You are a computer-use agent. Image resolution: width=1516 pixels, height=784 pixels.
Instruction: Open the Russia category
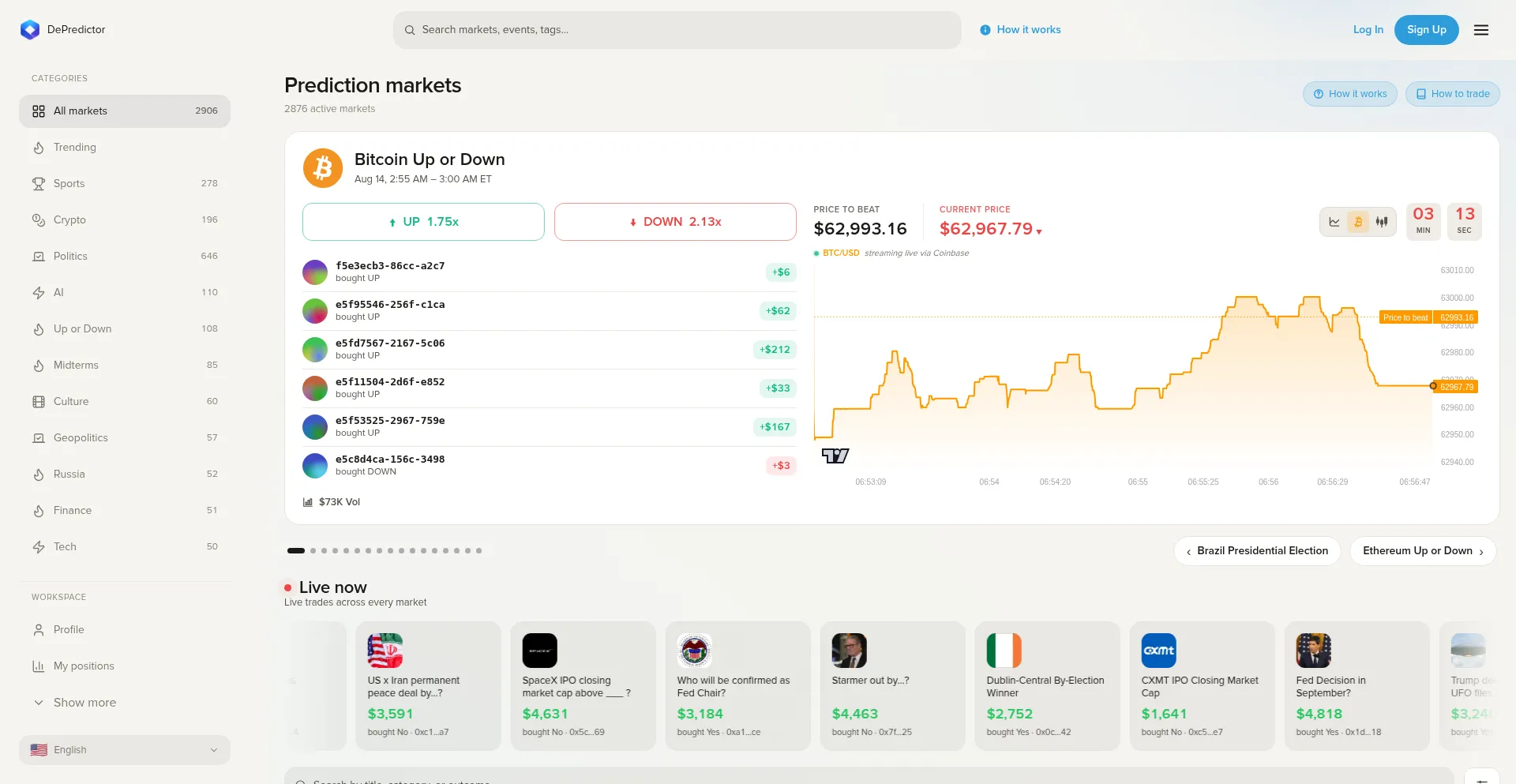point(125,475)
